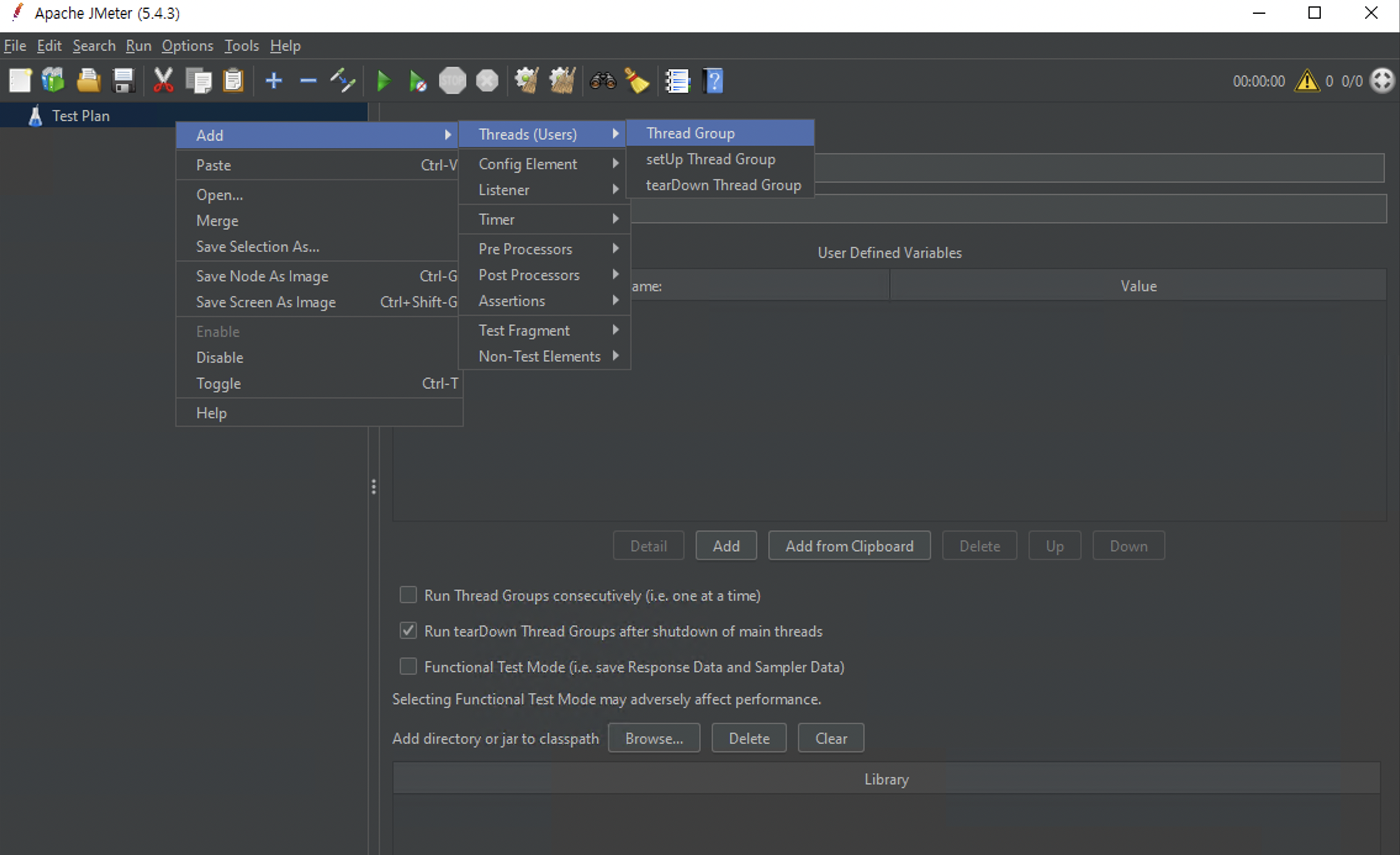The height and width of the screenshot is (855, 1400).
Task: Expand the Non-Test Elements submenu
Action: (545, 356)
